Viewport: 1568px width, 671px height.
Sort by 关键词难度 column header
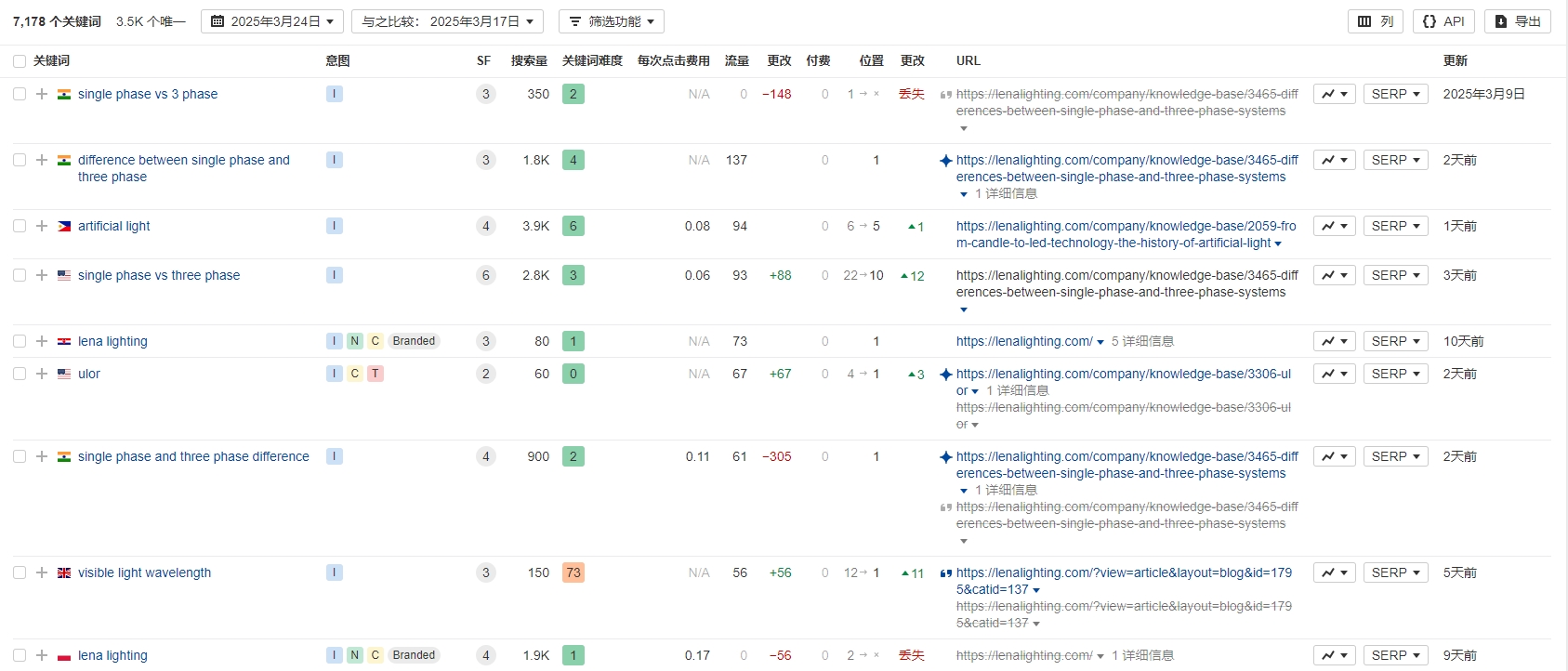coord(592,60)
